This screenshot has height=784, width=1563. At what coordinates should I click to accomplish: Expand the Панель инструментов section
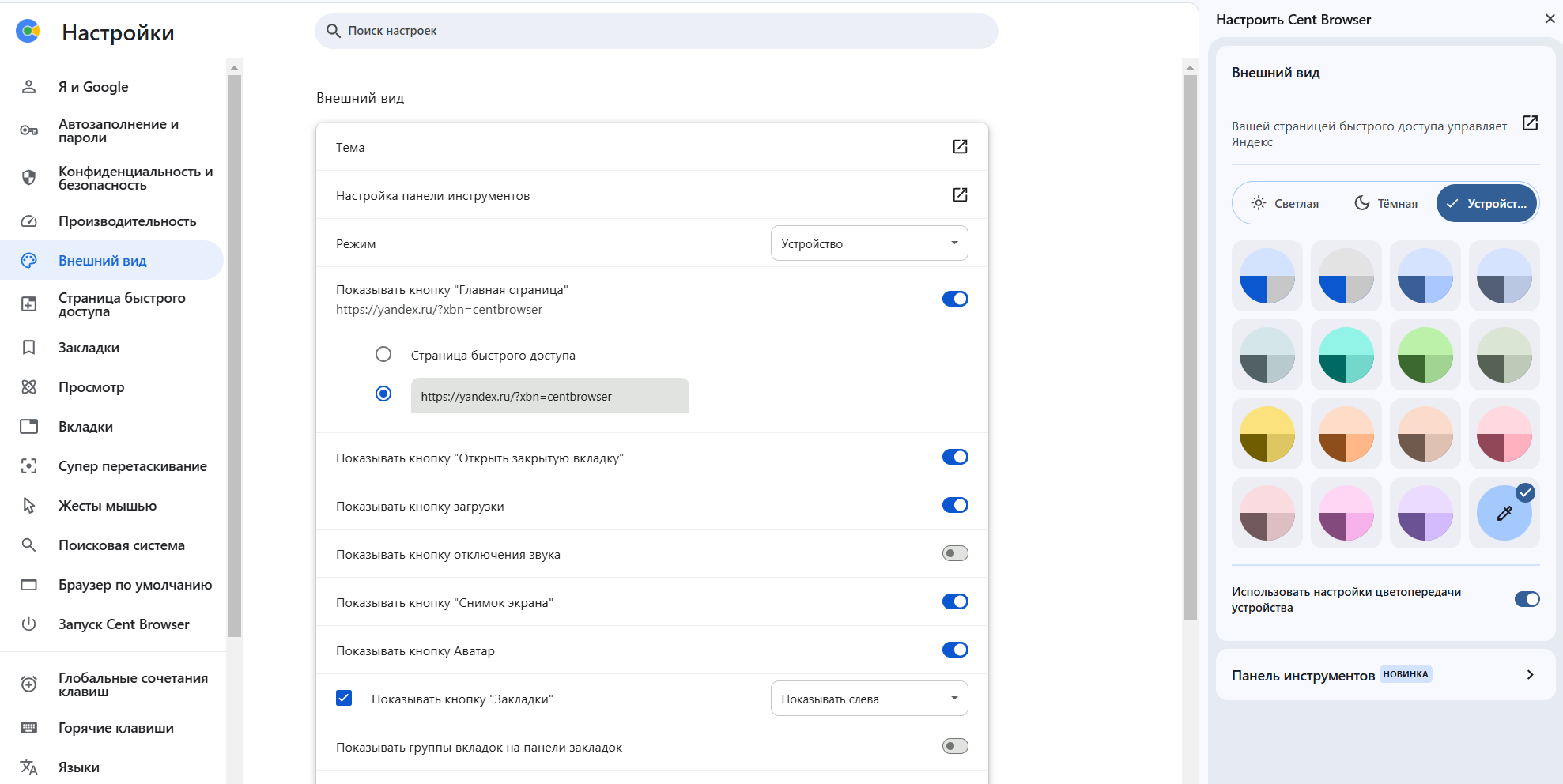tap(1385, 675)
